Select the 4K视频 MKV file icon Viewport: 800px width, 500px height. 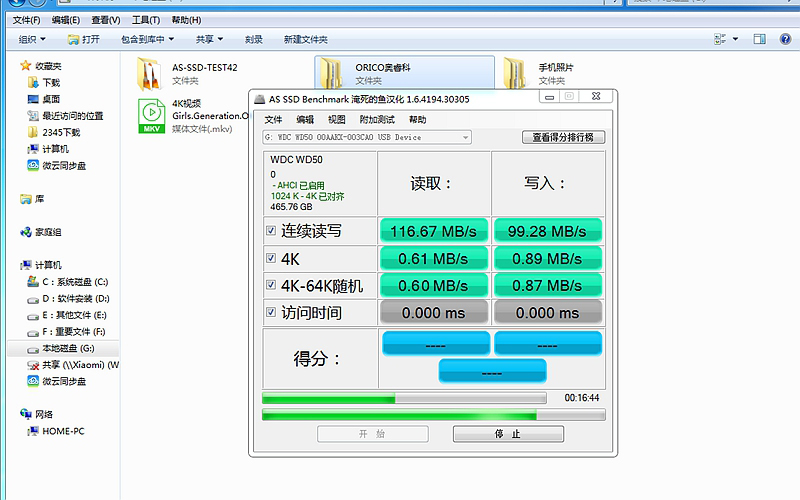(x=152, y=116)
